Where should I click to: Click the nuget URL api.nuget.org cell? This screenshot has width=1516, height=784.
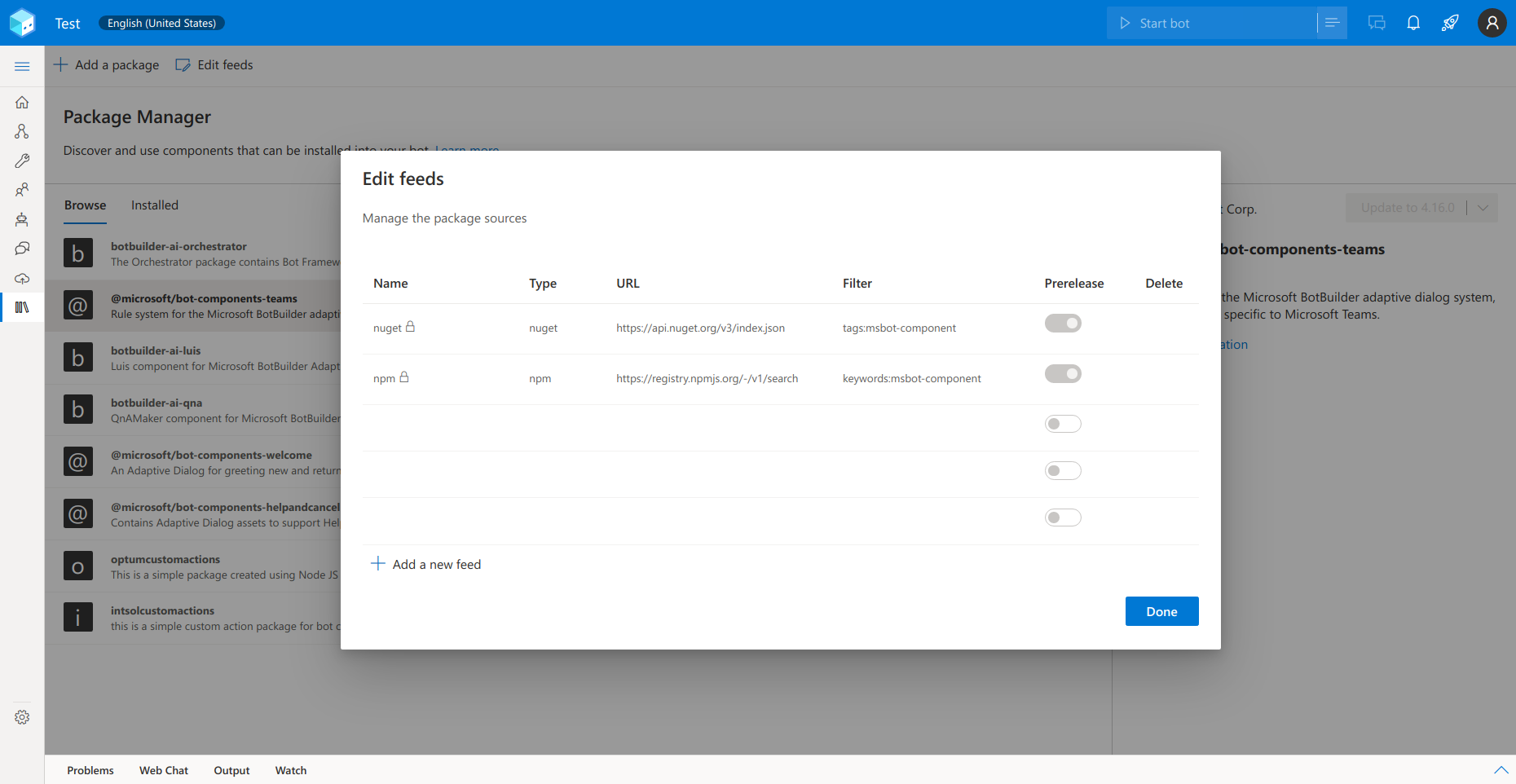(x=700, y=328)
